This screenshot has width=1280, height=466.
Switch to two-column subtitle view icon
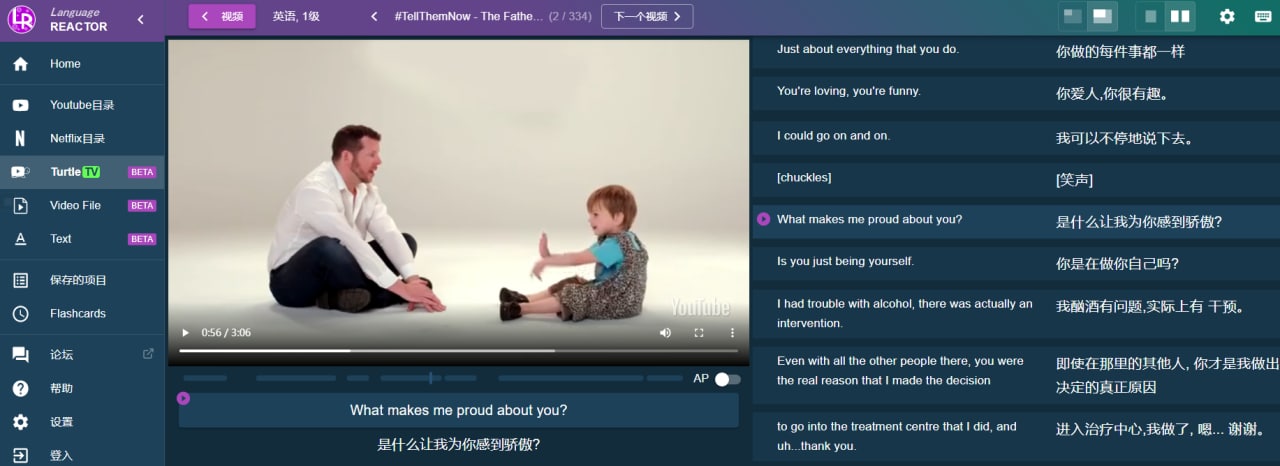tap(1180, 16)
